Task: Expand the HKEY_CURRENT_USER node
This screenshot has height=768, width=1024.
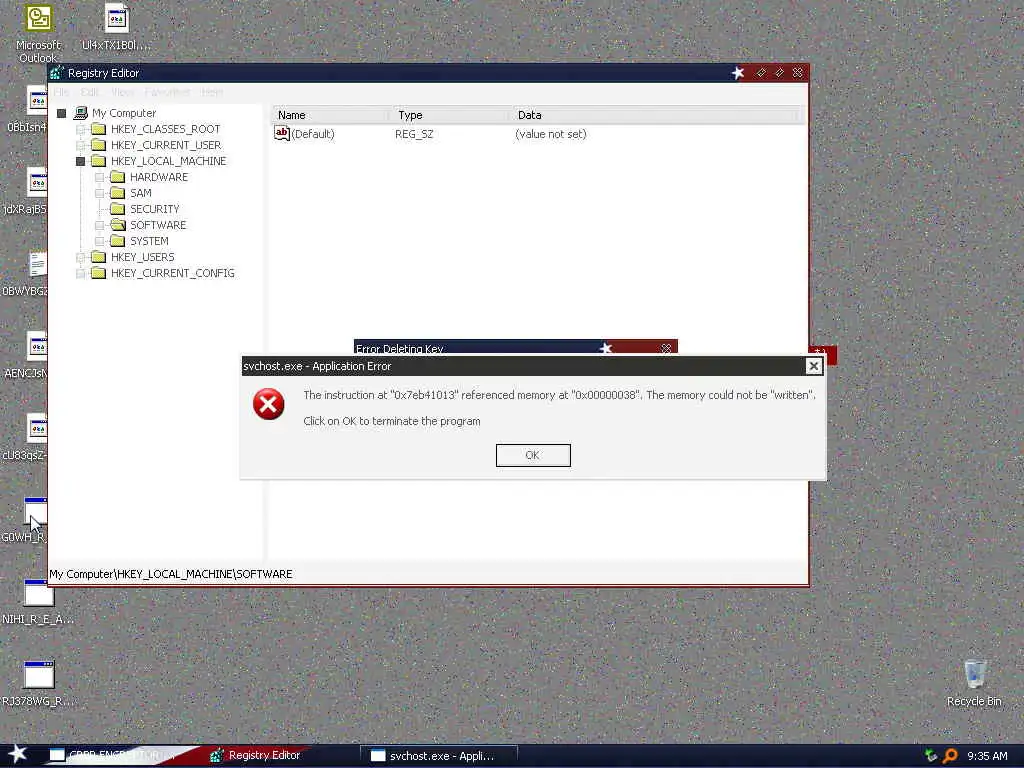Action: 80,145
